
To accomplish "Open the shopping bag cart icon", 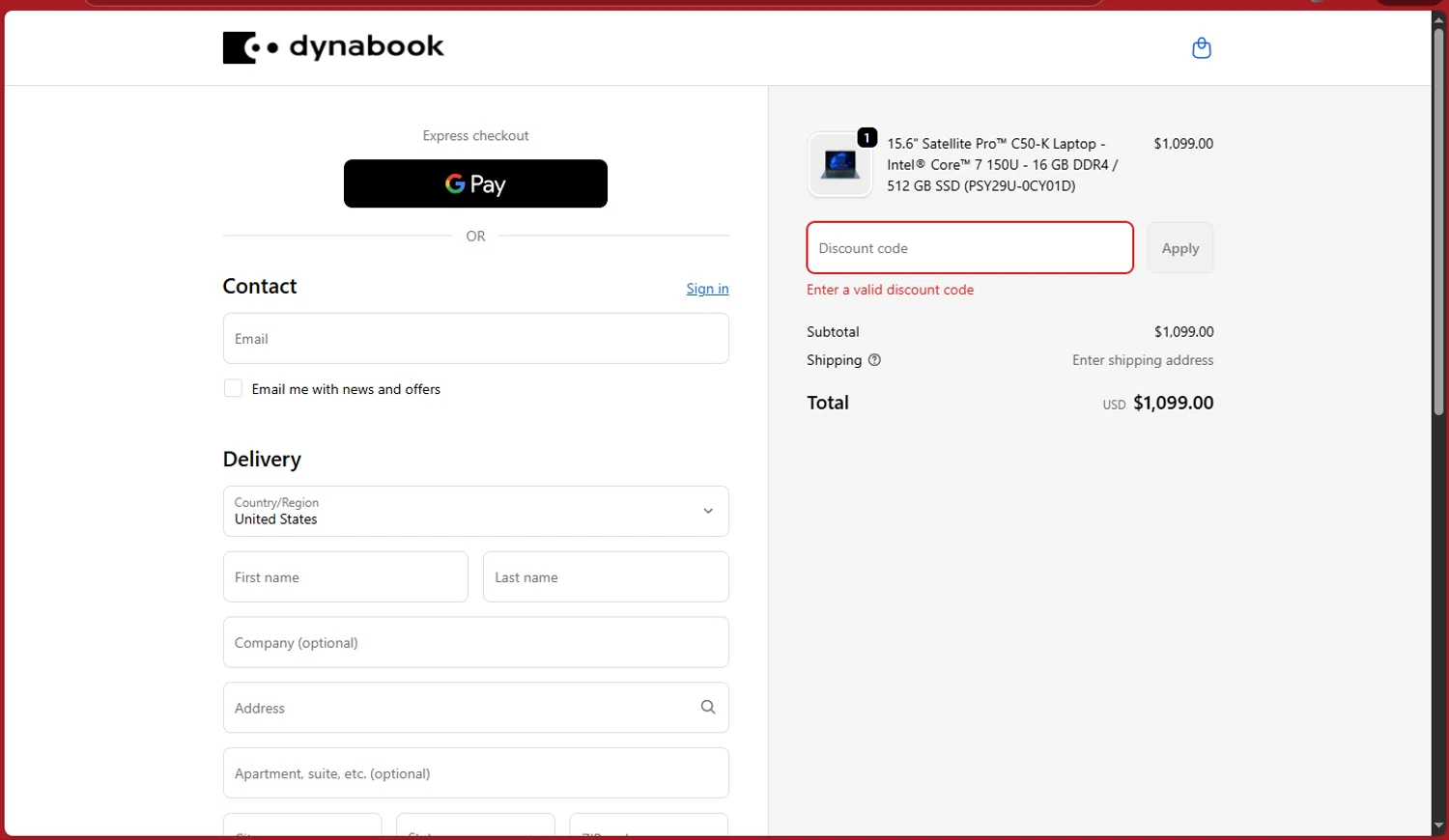I will pyautogui.click(x=1201, y=47).
